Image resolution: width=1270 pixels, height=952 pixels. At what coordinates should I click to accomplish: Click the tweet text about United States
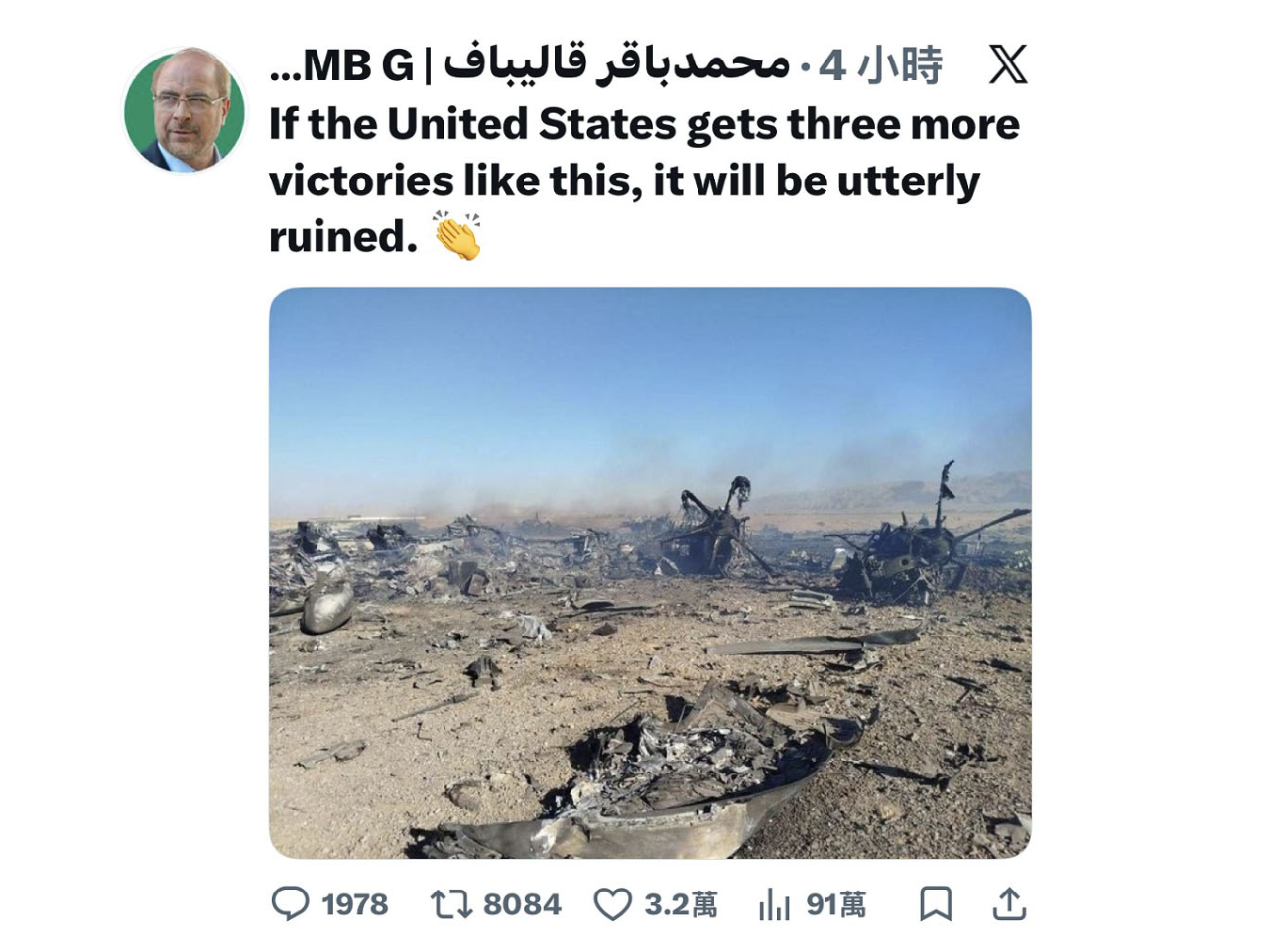(644, 180)
